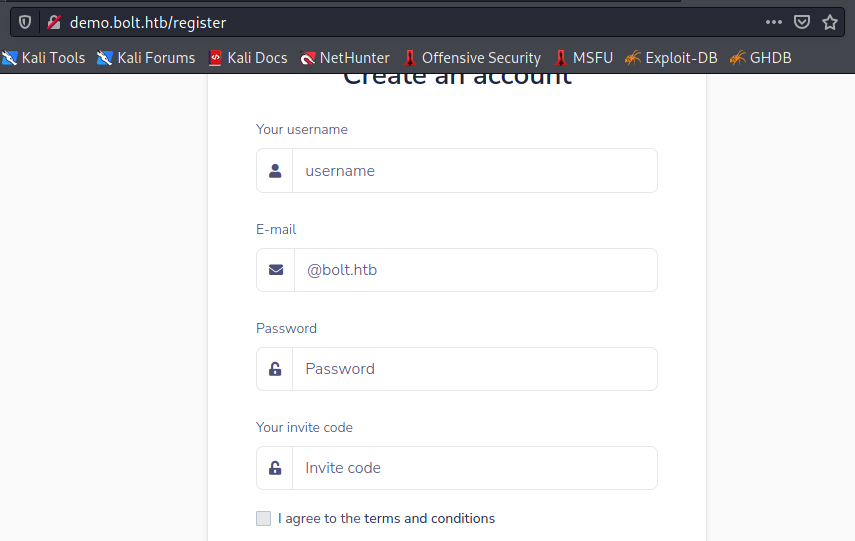The image size is (855, 541).
Task: Focus the username input field
Action: [x=474, y=171]
